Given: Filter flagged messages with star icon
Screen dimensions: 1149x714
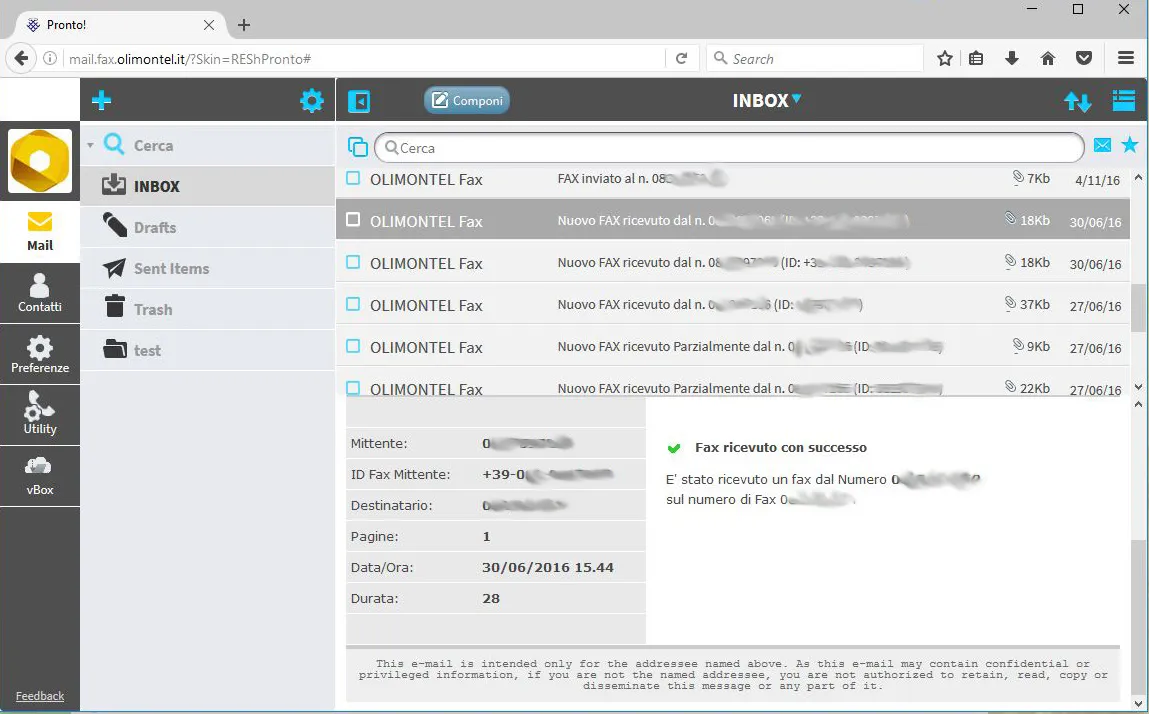Looking at the screenshot, I should [1130, 146].
